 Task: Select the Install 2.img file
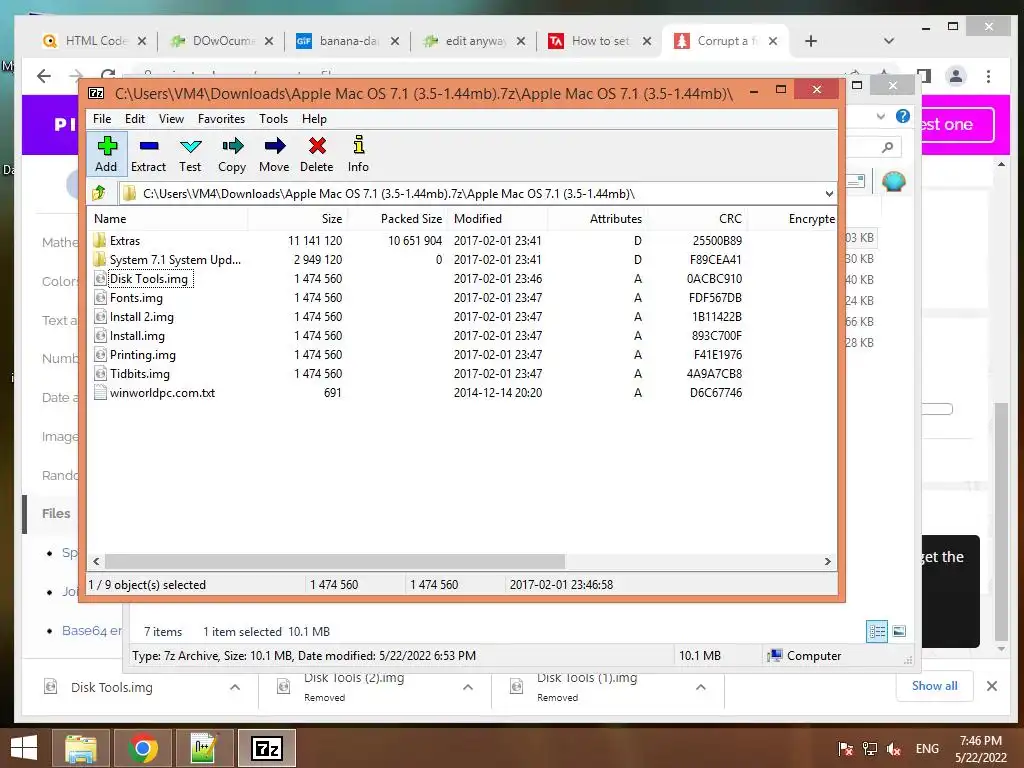click(142, 317)
